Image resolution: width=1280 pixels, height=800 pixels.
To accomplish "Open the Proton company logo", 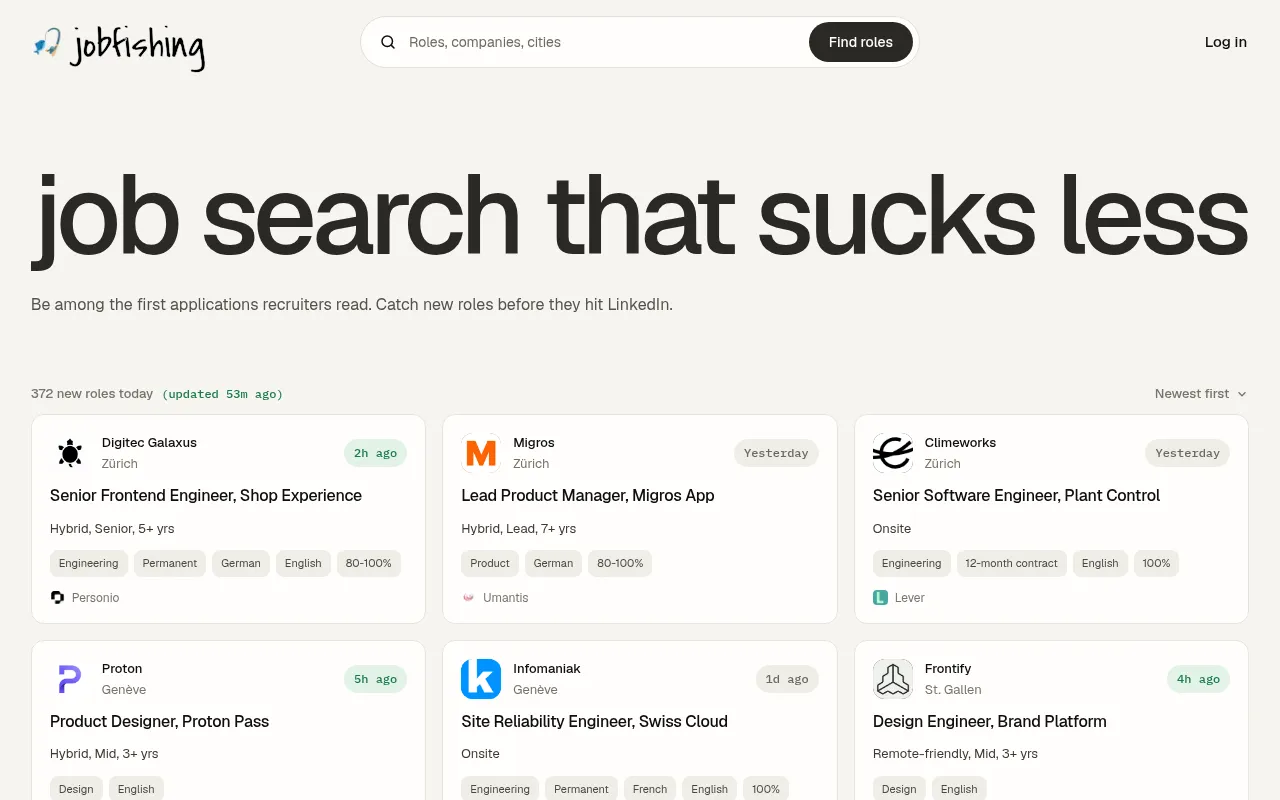I will click(70, 679).
